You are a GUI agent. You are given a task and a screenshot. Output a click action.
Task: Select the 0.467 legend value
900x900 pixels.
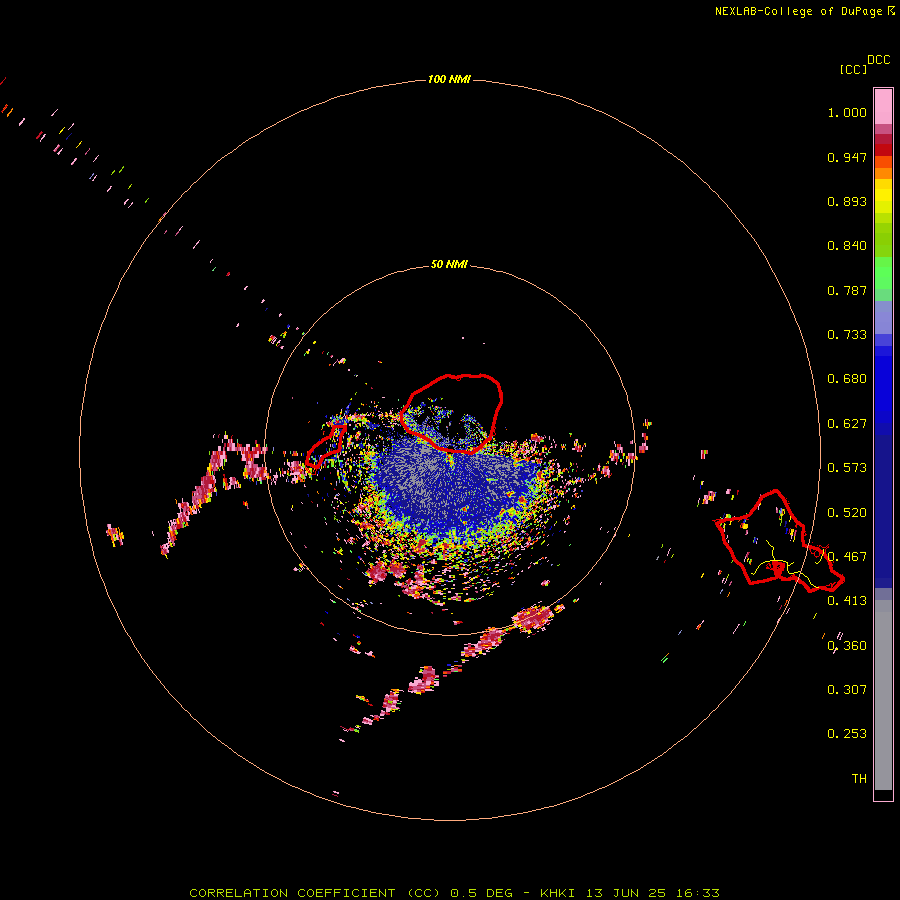(847, 557)
